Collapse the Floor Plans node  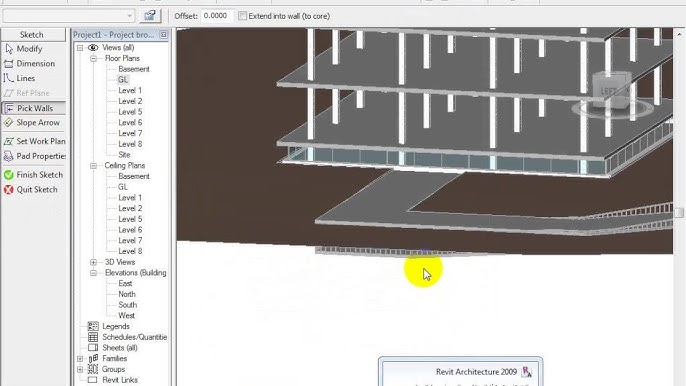(x=94, y=58)
